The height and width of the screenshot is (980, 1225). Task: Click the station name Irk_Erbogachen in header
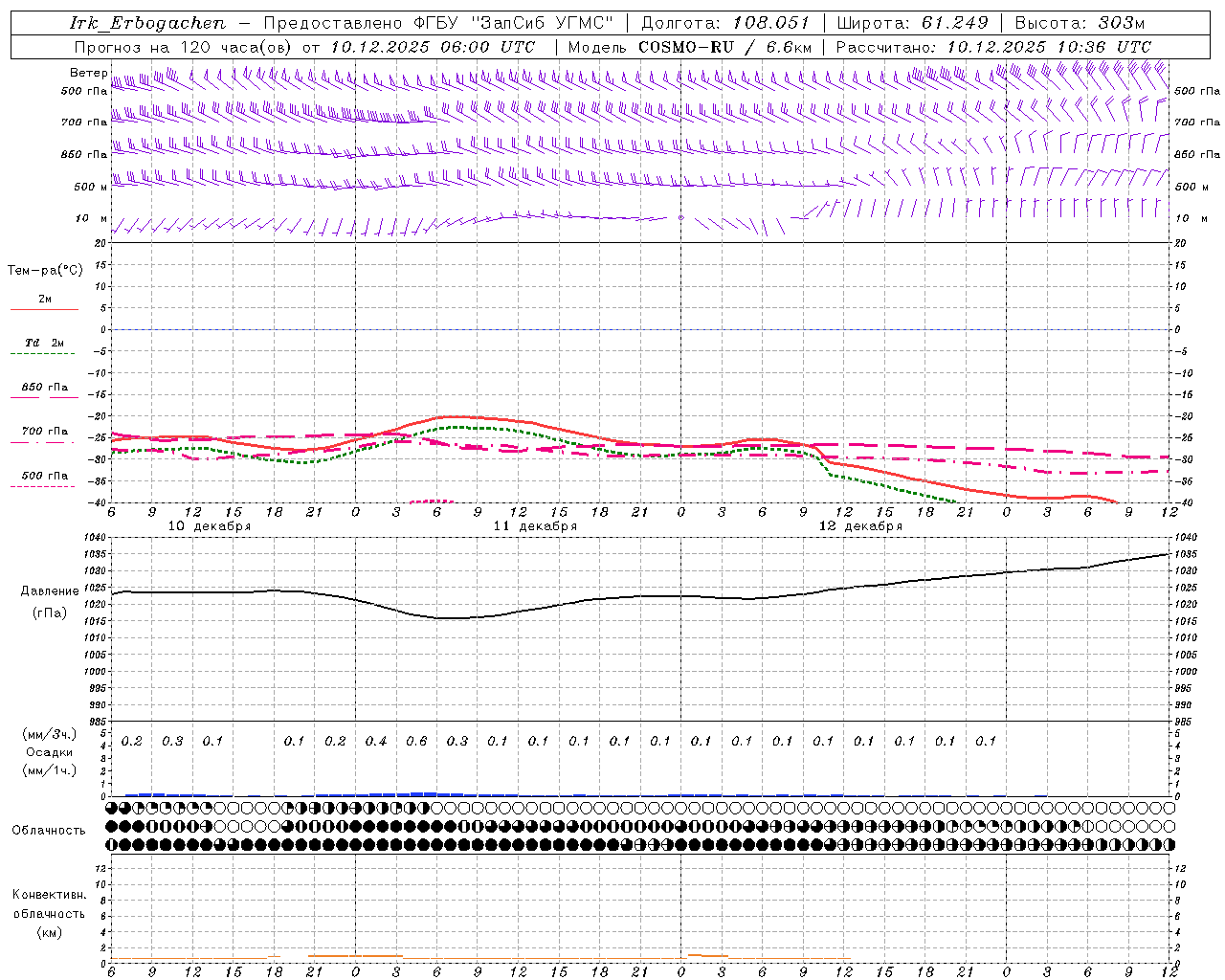147,23
